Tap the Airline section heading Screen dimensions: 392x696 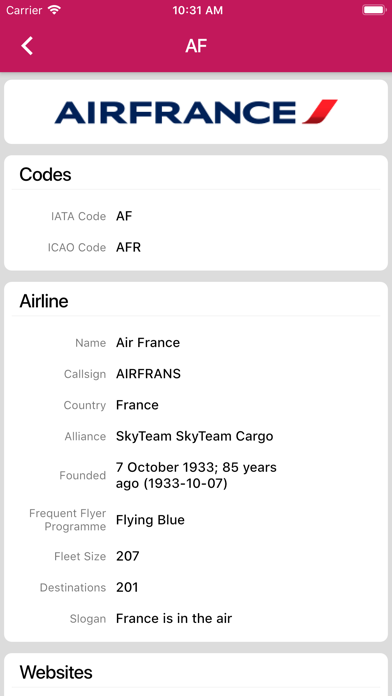point(44,301)
